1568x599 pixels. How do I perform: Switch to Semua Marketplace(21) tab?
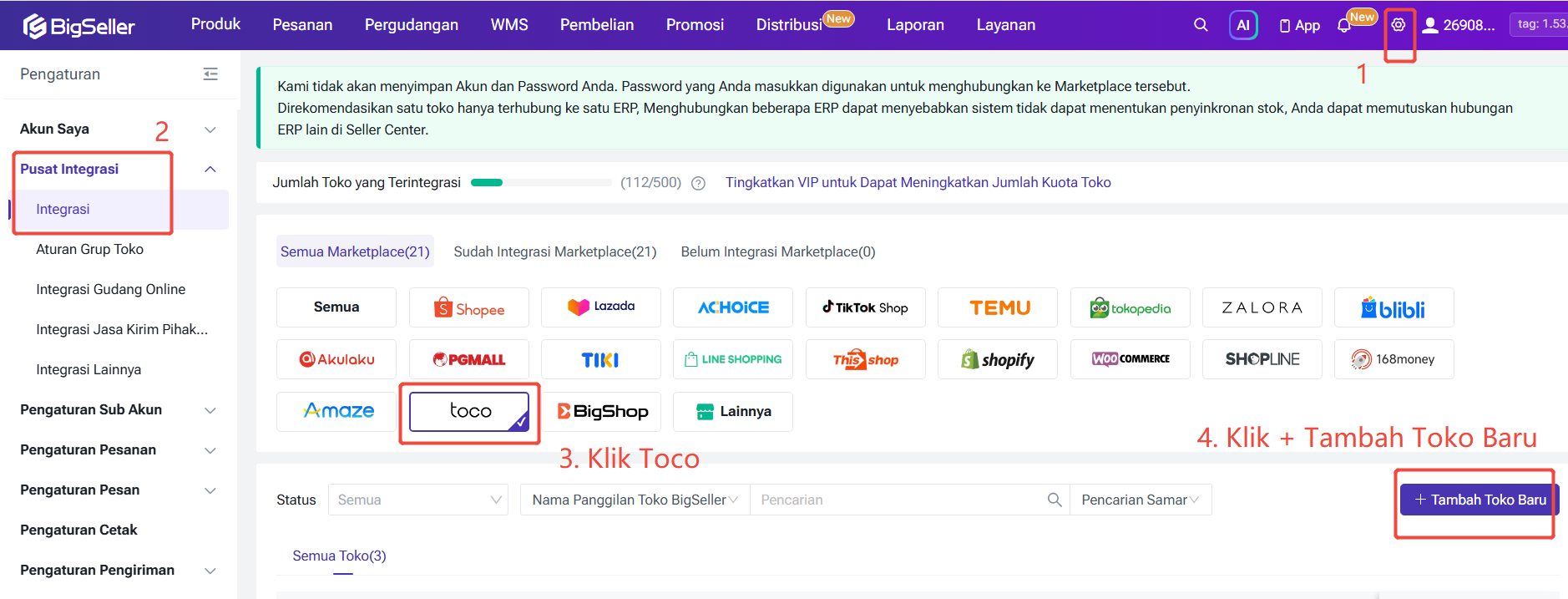click(355, 251)
